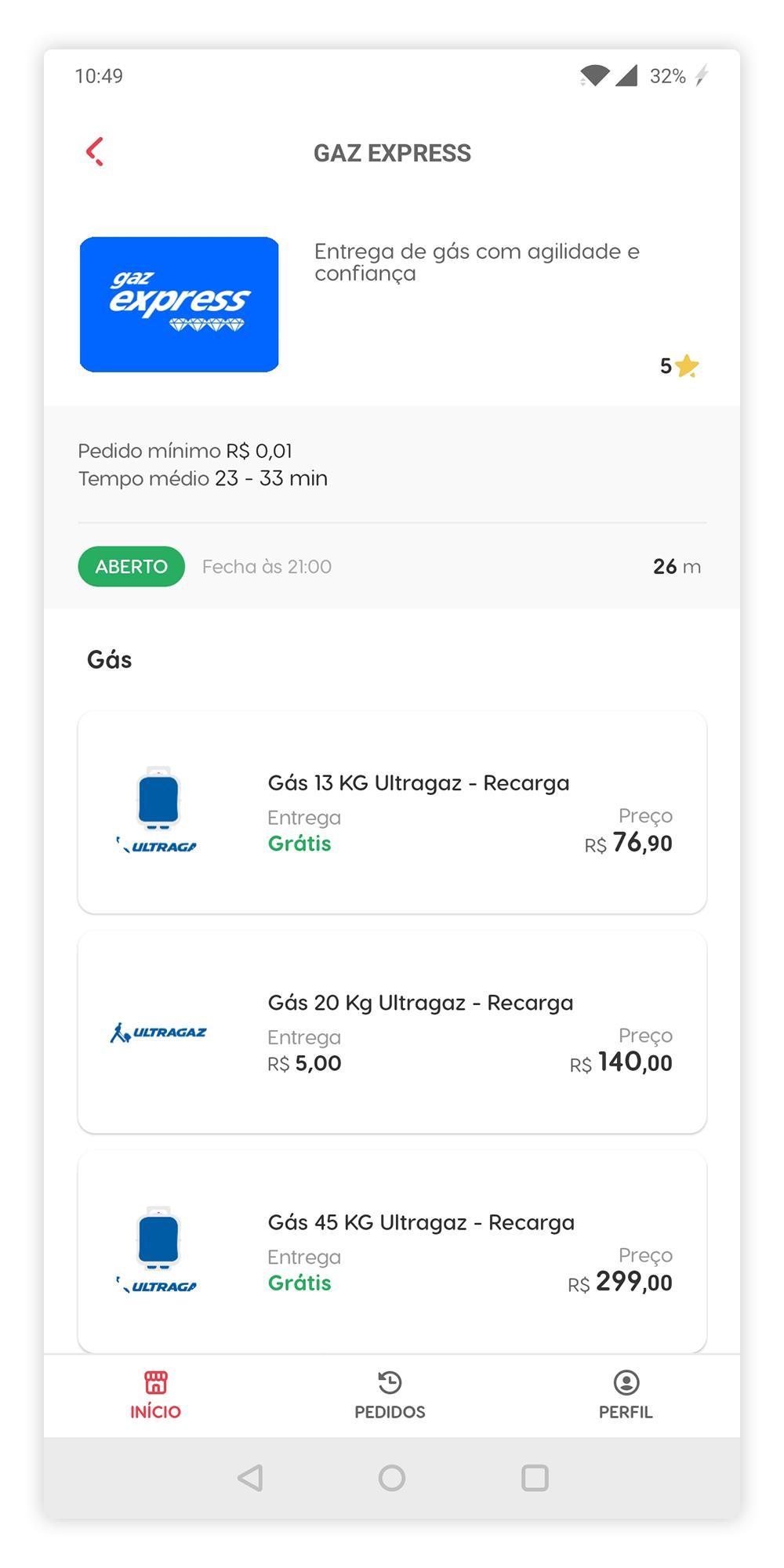Tap the Wi-Fi signal icon in status bar

[x=595, y=75]
